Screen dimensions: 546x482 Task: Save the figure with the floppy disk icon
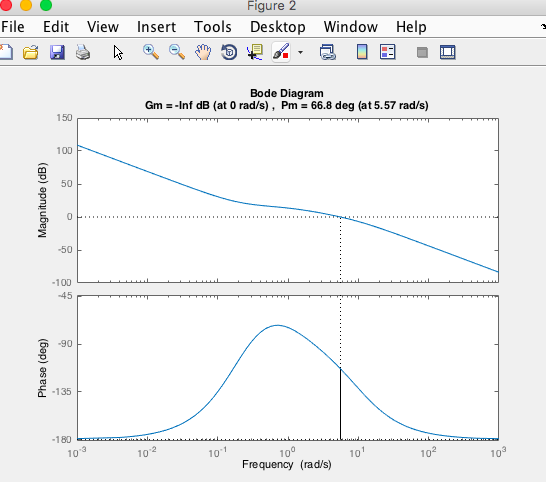(x=57, y=53)
